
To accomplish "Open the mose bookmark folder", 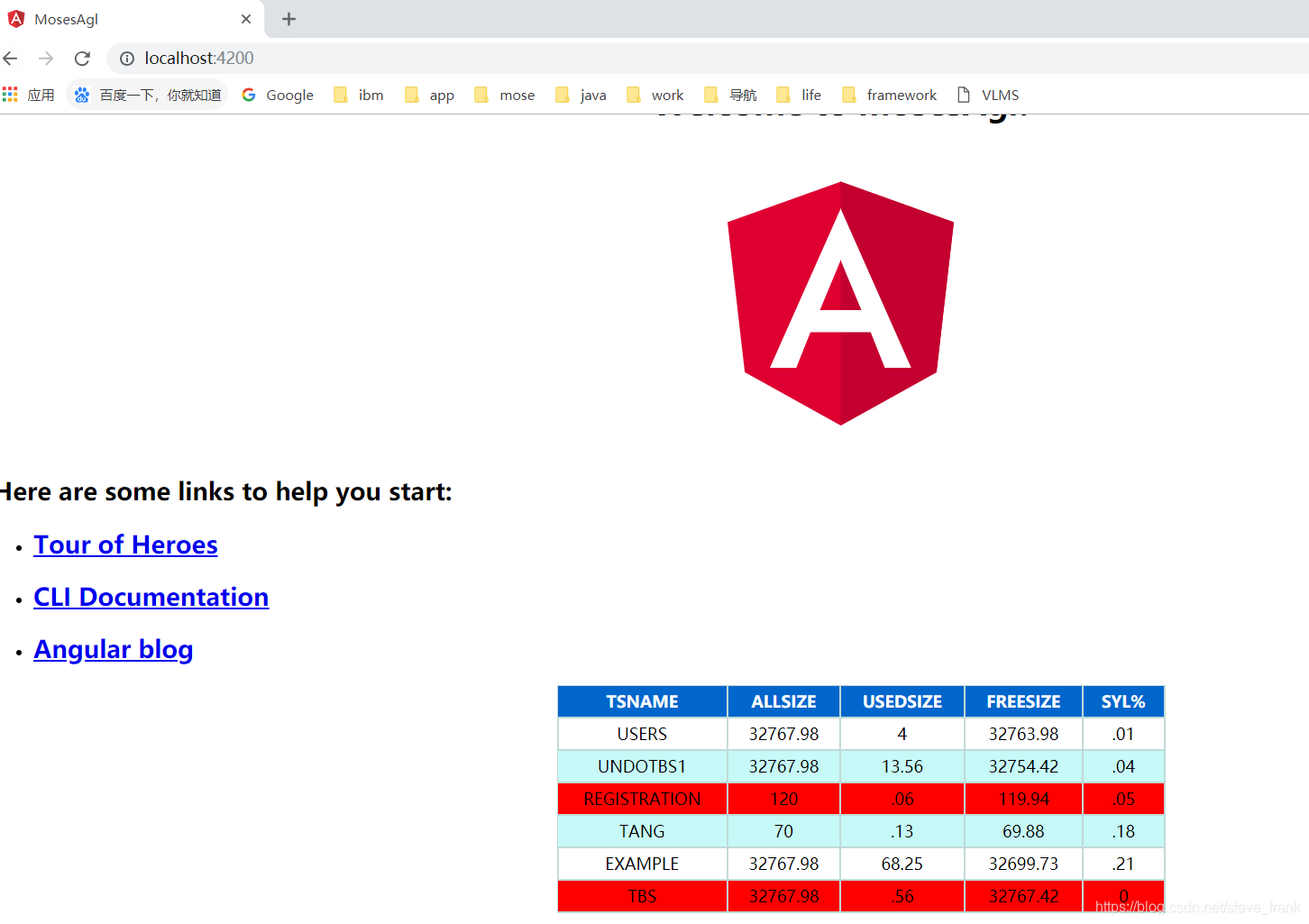I will 505,95.
